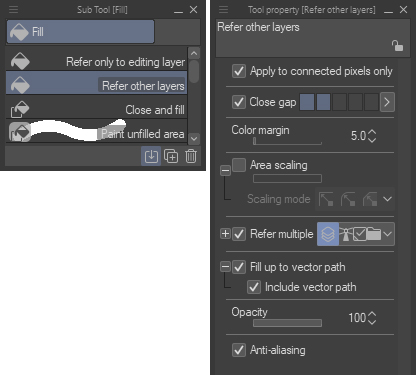Select the all layers reference icon

pyautogui.click(x=328, y=234)
